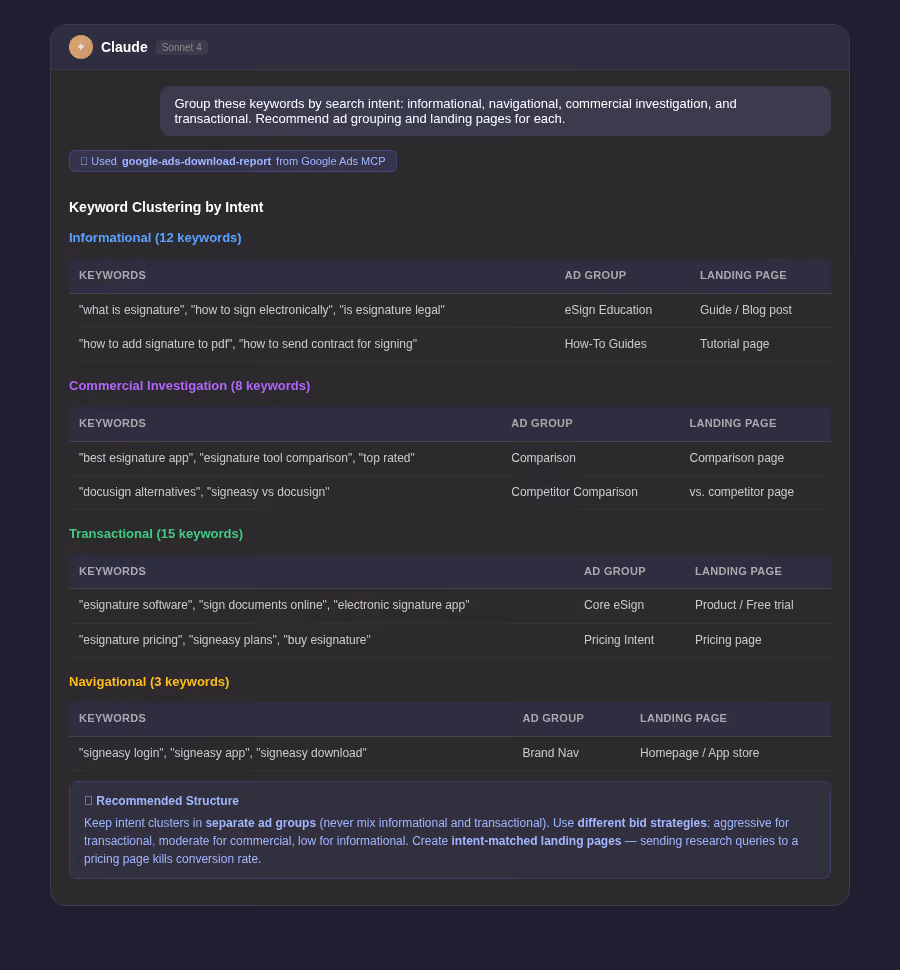This screenshot has width=900, height=970.
Task: Click the user prompt message bubble
Action: pyautogui.click(x=495, y=111)
